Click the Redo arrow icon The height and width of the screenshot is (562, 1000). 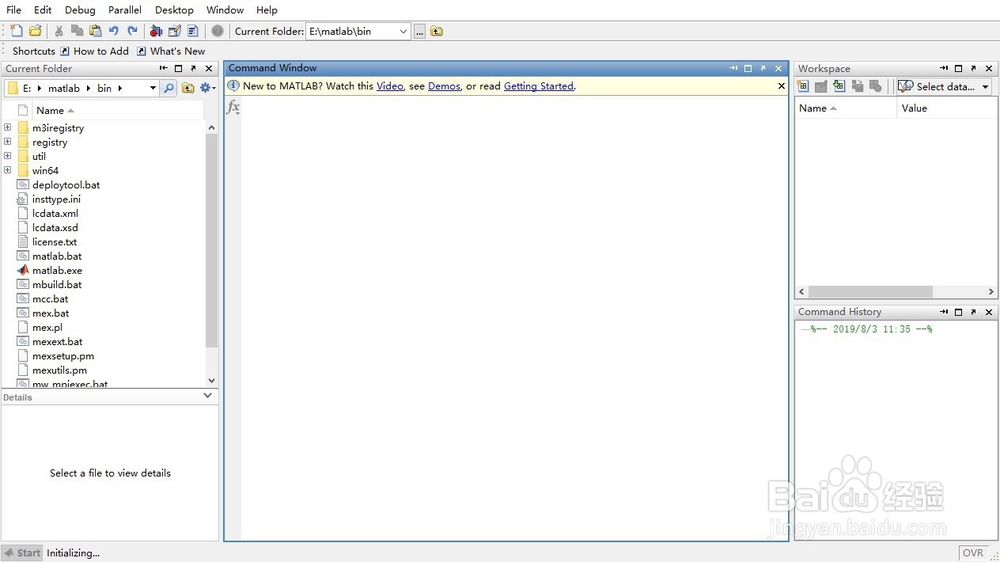point(132,31)
